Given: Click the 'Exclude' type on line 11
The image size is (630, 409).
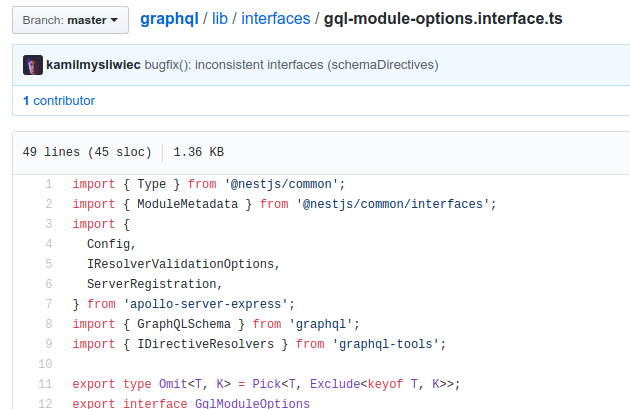Looking at the screenshot, I should (335, 384).
